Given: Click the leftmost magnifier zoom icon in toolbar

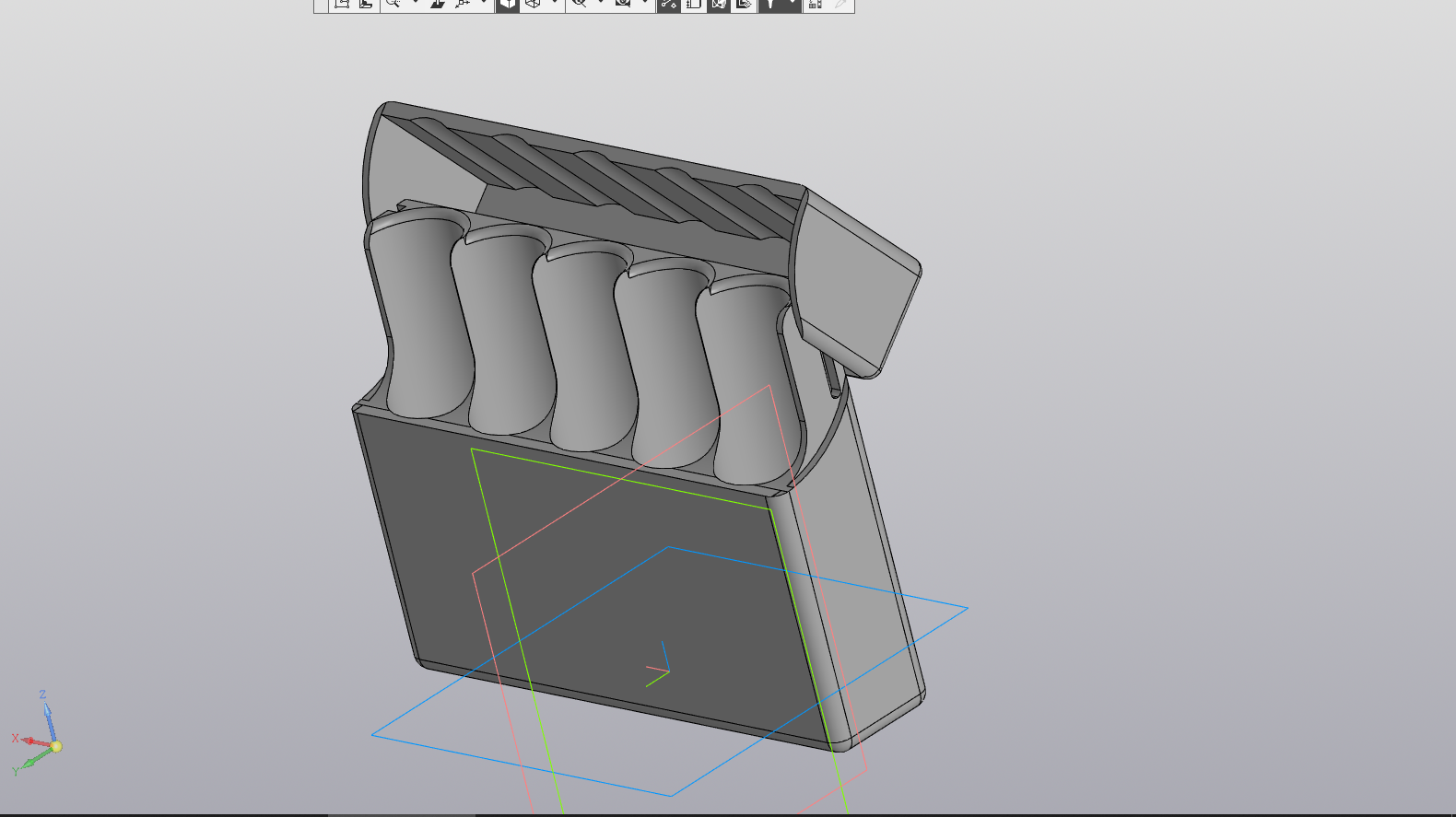Looking at the screenshot, I should point(393,5).
